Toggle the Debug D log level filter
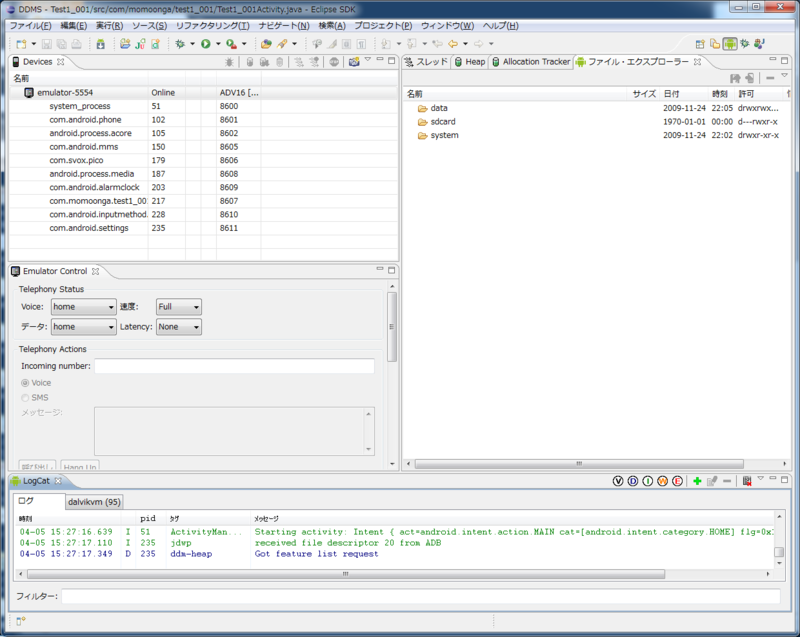This screenshot has width=800, height=637. (x=633, y=481)
